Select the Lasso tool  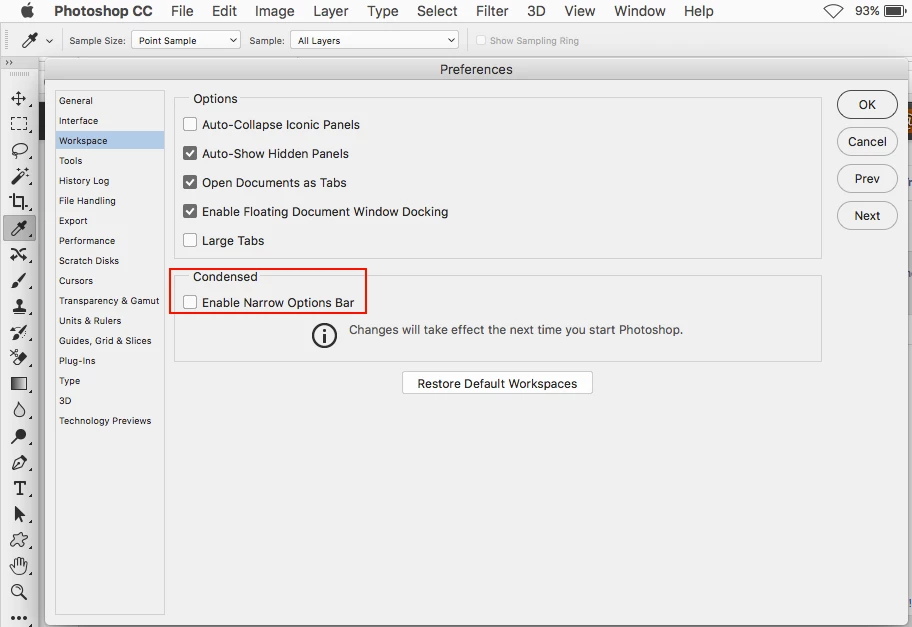click(19, 150)
